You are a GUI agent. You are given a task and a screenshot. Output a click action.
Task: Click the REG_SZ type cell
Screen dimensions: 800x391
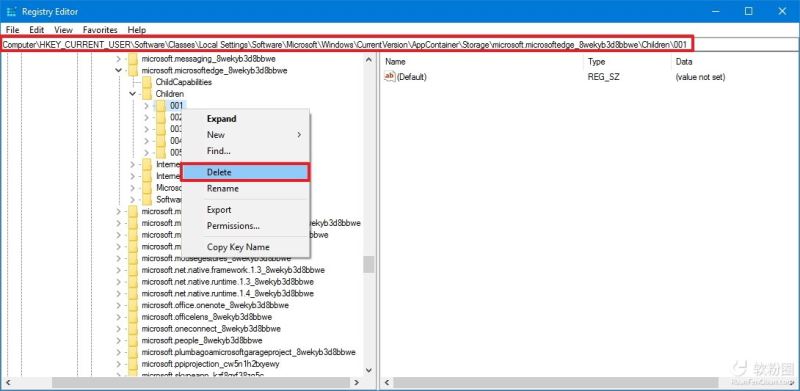click(x=604, y=77)
